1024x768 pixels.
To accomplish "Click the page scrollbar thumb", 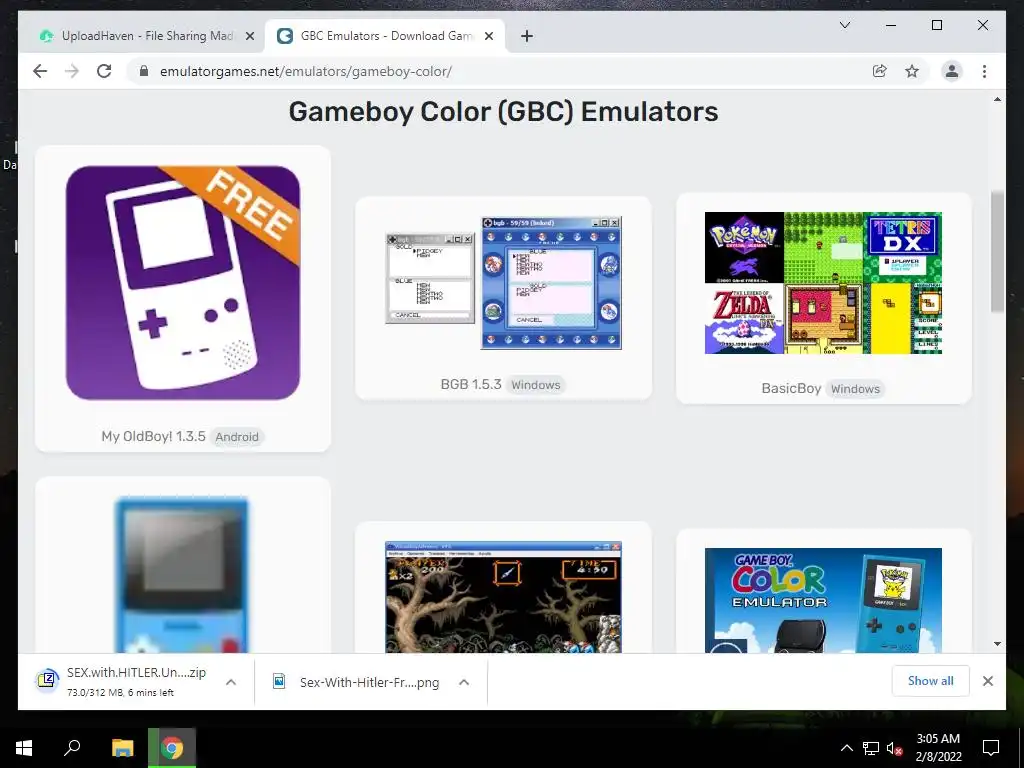I will pyautogui.click(x=997, y=251).
